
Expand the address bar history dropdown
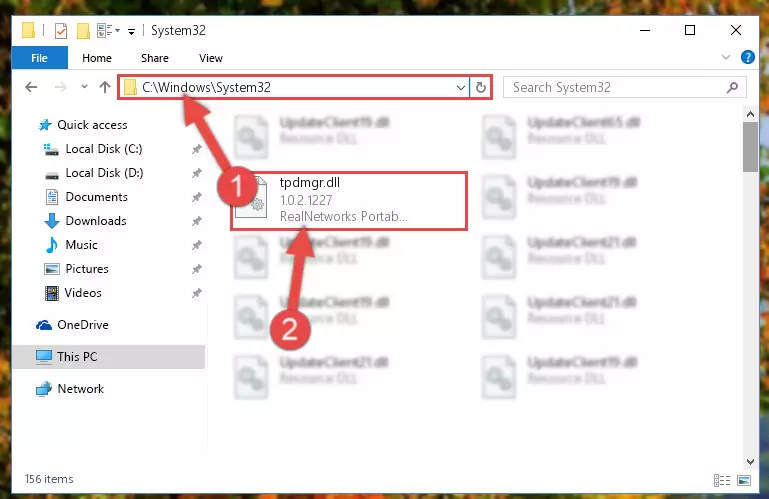pos(461,88)
